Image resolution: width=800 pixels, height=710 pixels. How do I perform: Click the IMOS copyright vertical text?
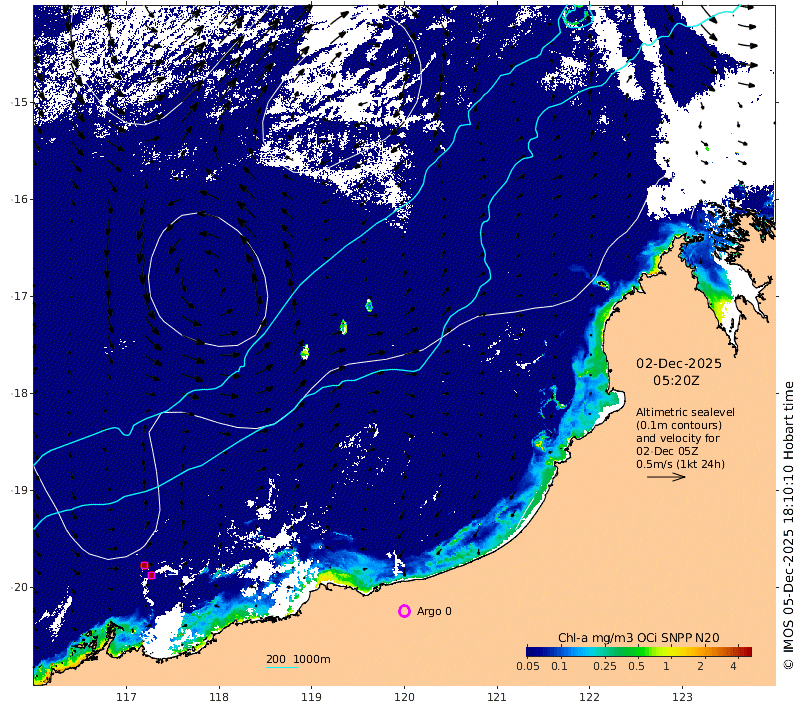pos(789,525)
